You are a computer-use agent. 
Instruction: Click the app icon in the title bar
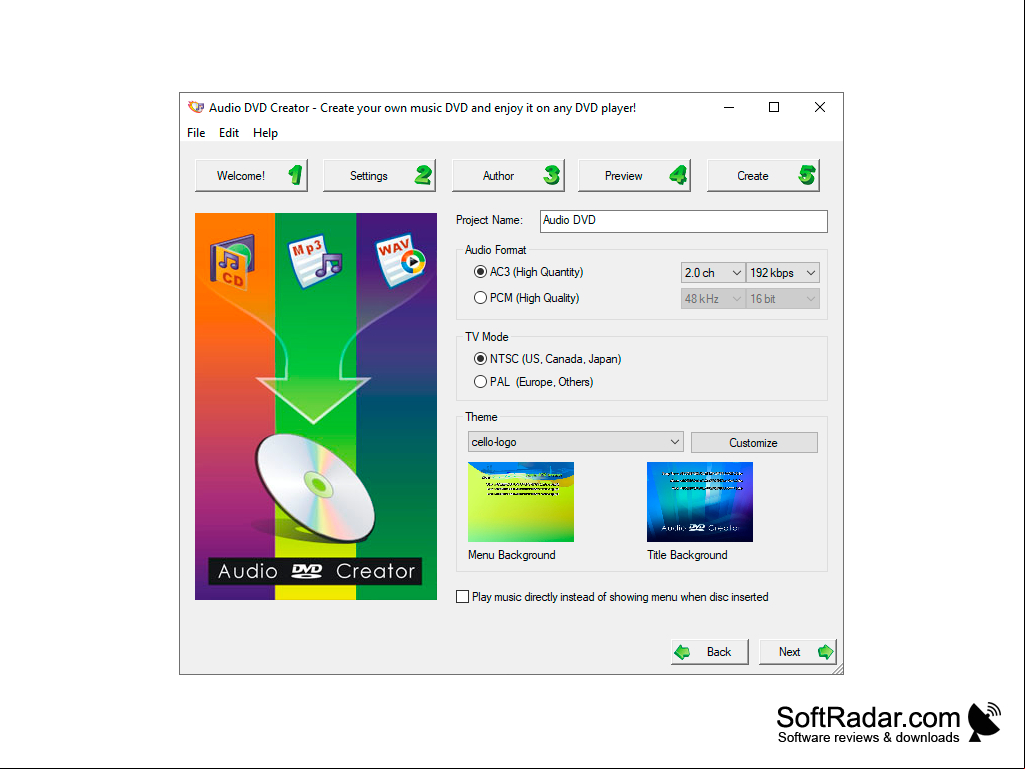pyautogui.click(x=195, y=107)
